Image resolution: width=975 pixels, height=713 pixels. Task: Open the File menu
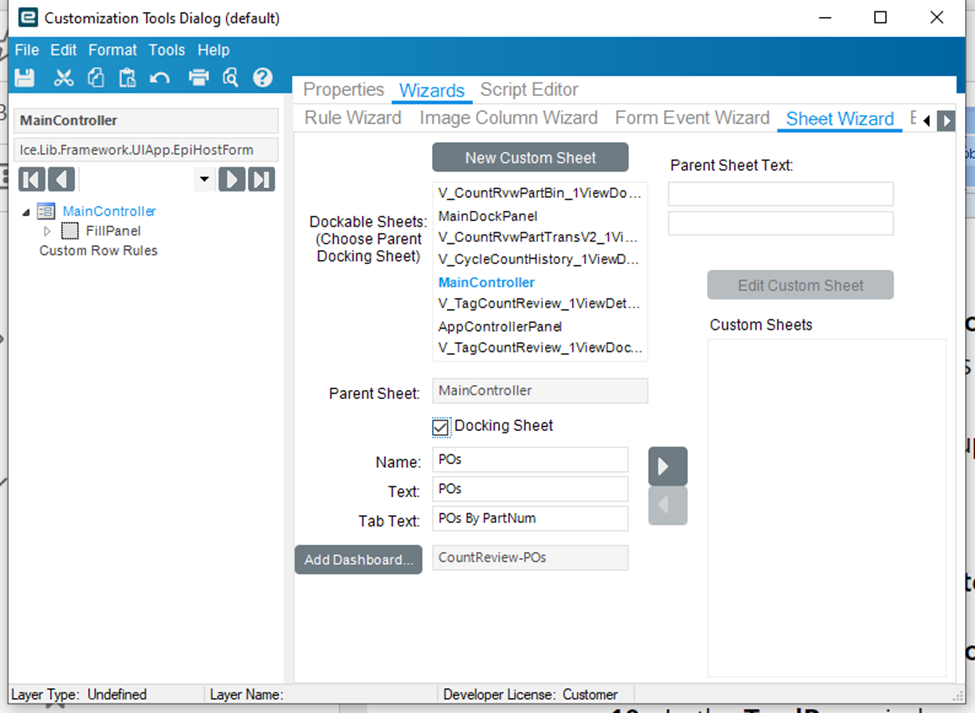click(27, 50)
